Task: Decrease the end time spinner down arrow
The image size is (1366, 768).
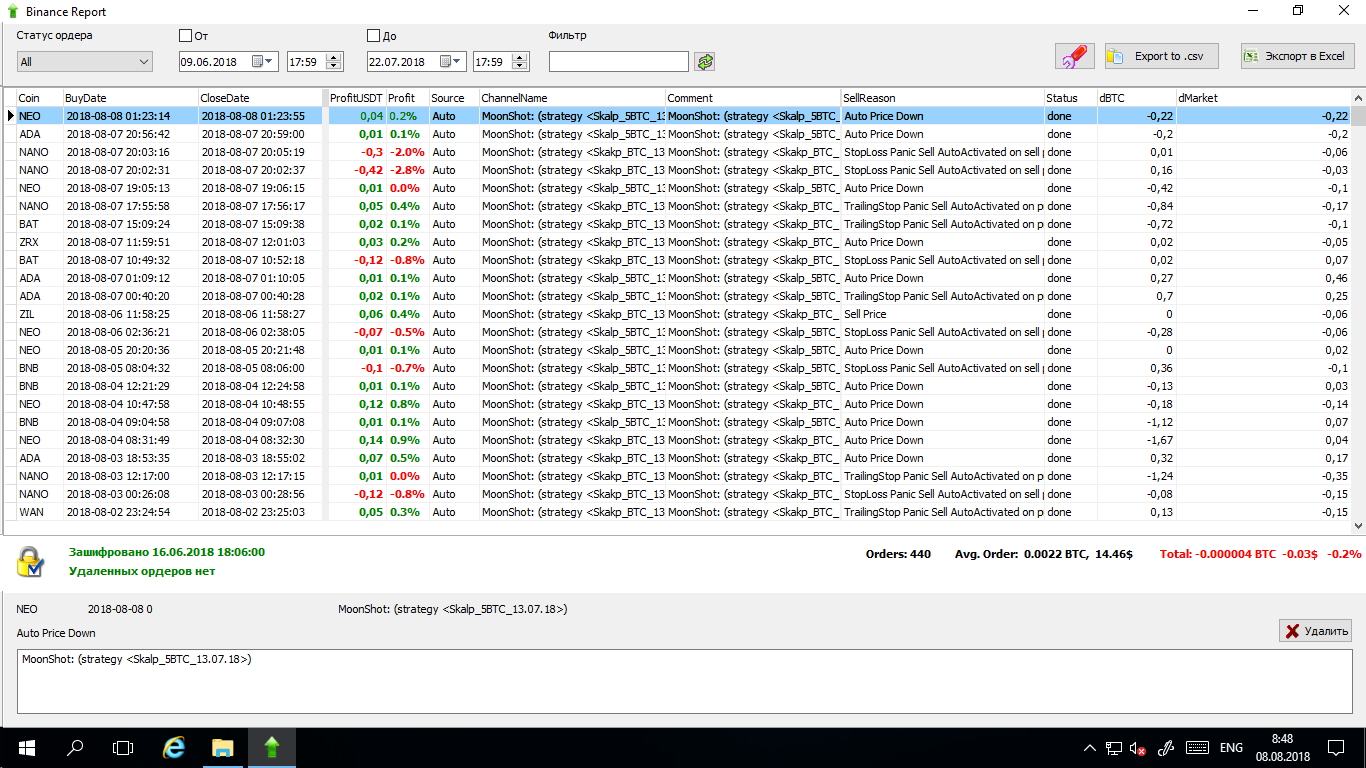Action: click(x=519, y=66)
